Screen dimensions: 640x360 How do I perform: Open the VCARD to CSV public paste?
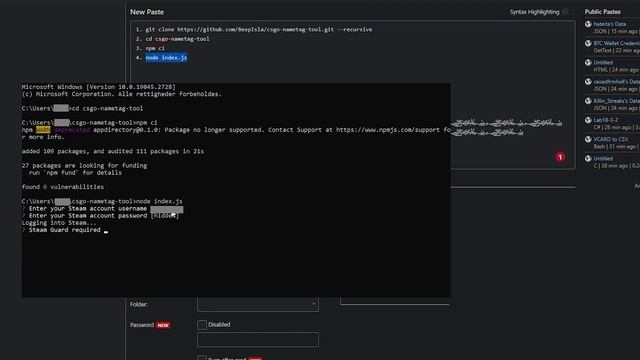(x=611, y=139)
